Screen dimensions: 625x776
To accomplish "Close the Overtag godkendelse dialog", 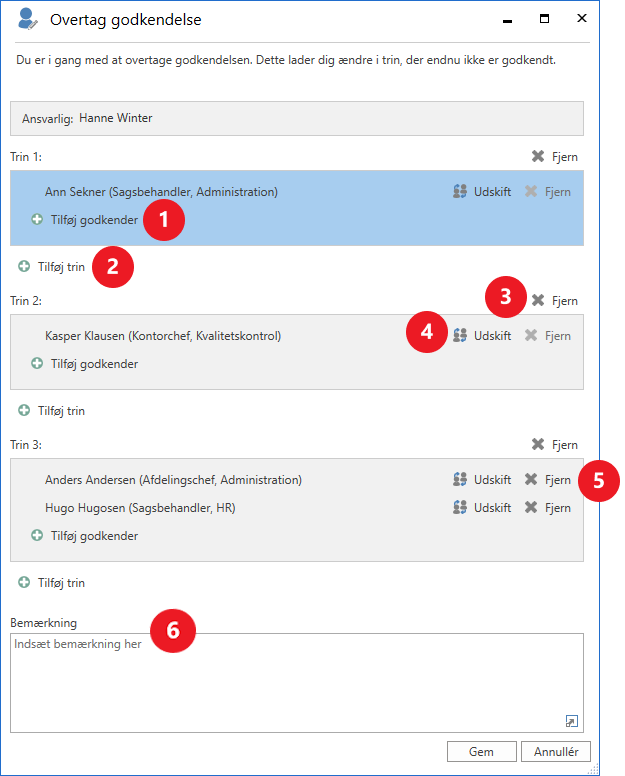I will coord(582,18).
